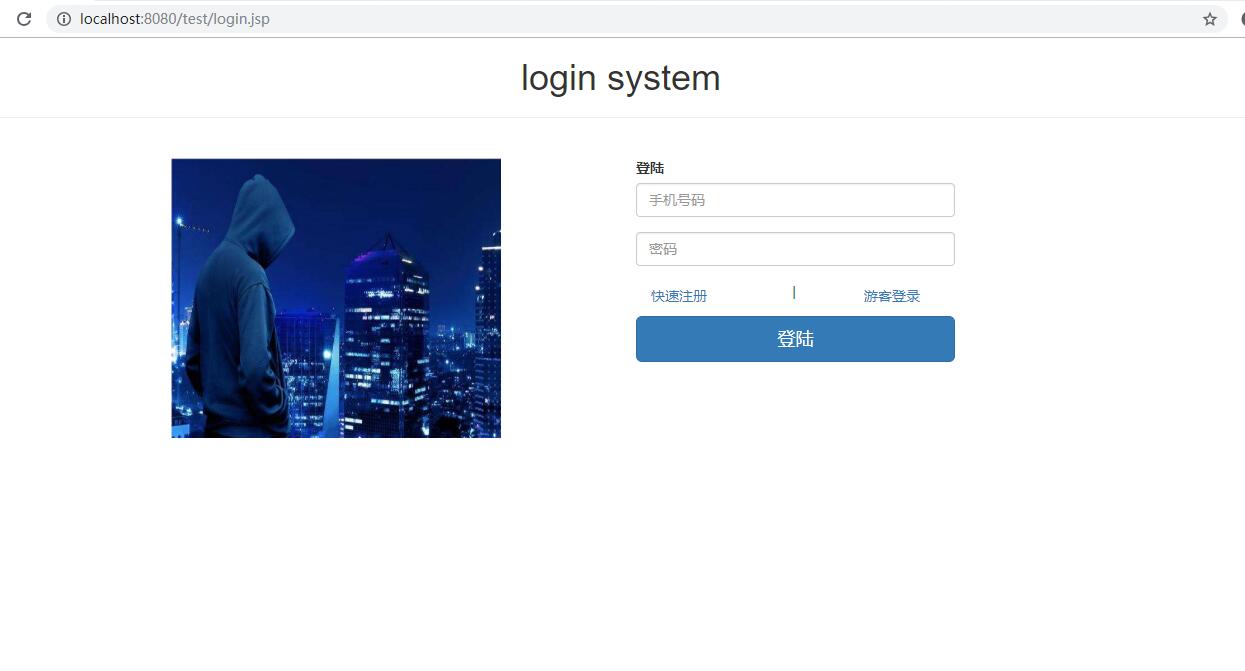Image resolution: width=1245 pixels, height=671 pixels.
Task: Click the partially visible profile icon beside the star
Action: point(1241,19)
